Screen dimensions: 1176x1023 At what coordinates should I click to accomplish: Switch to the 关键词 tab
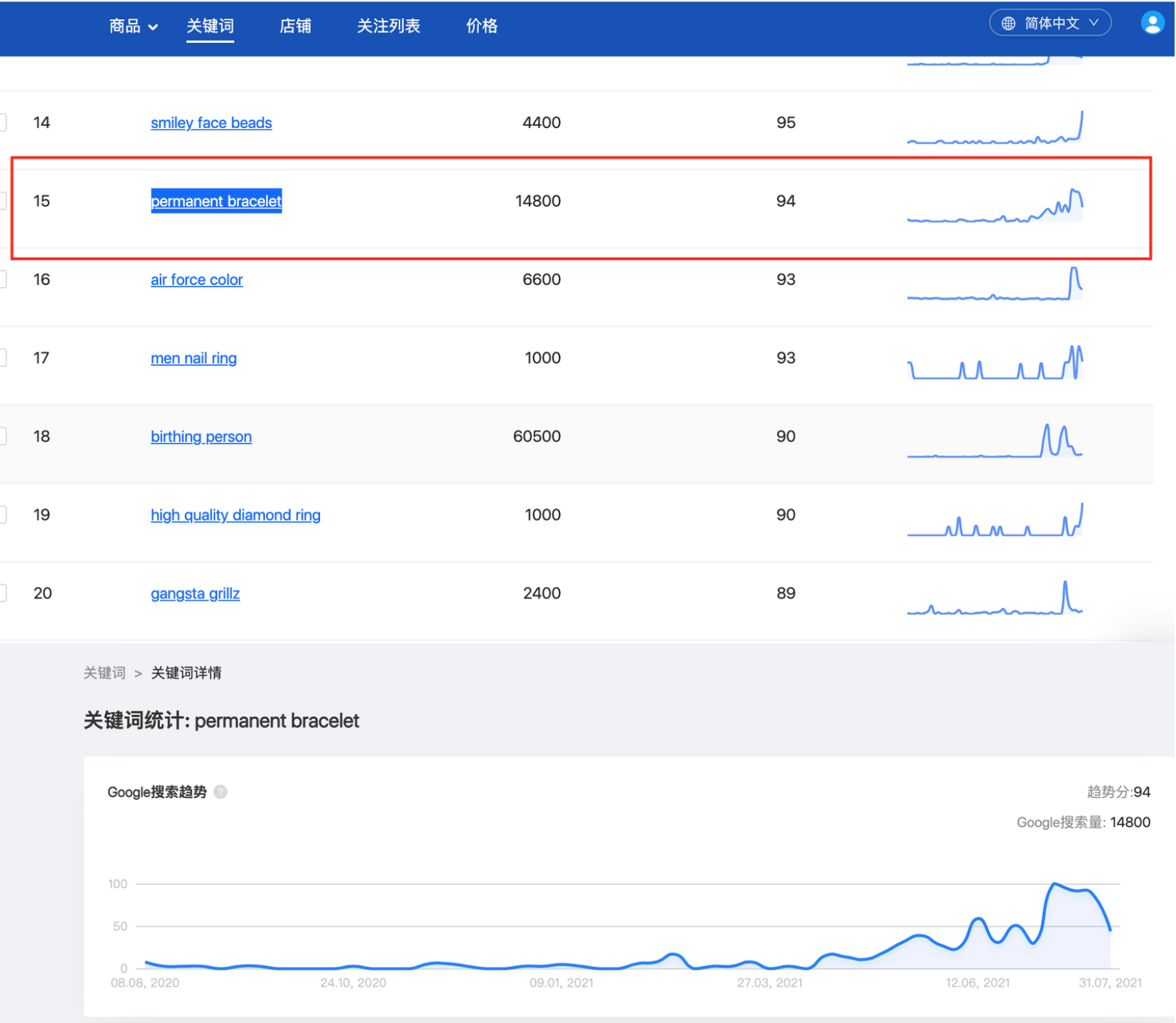[210, 26]
